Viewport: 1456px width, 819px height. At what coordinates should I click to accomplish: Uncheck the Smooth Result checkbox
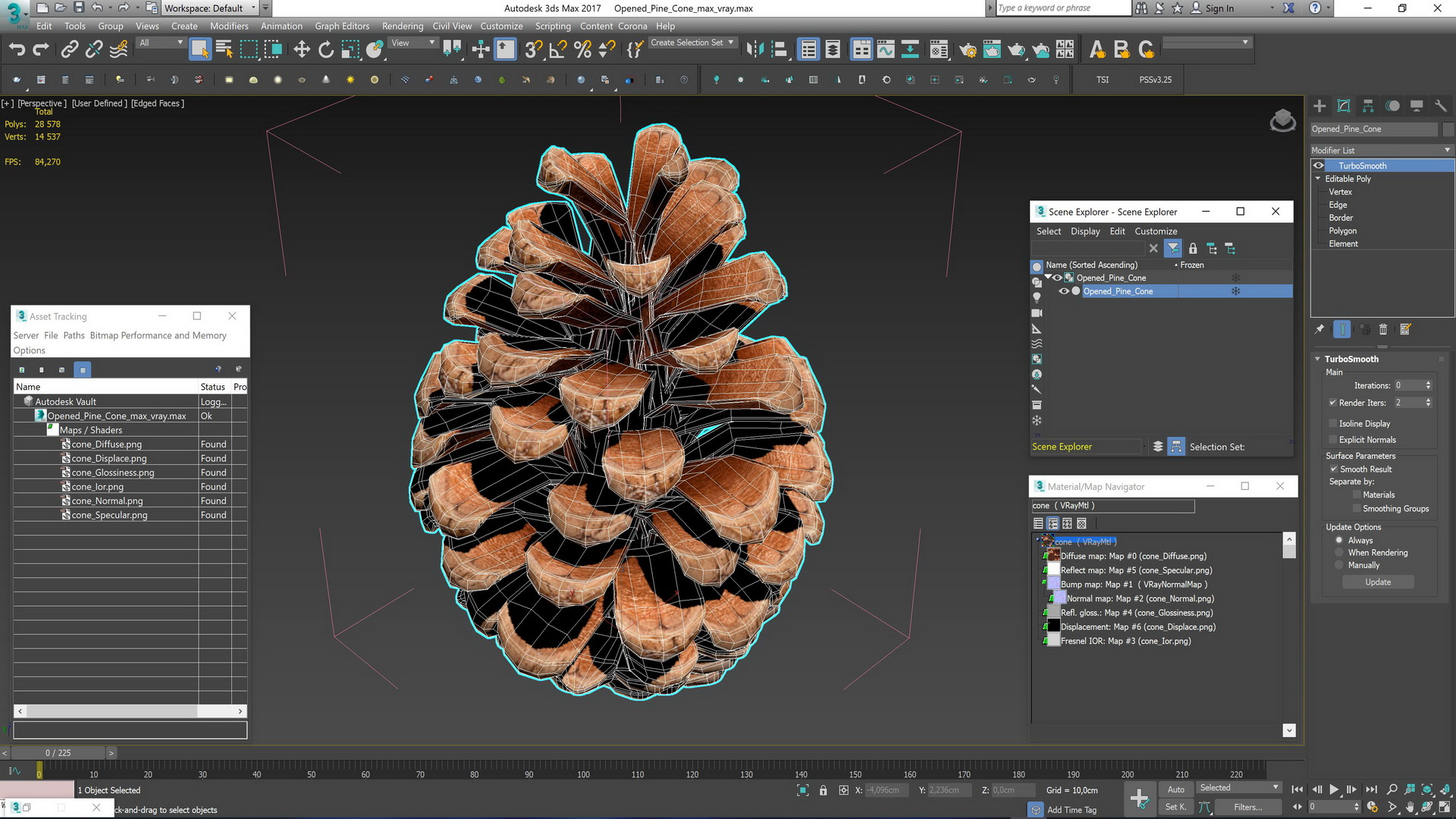click(x=1333, y=469)
